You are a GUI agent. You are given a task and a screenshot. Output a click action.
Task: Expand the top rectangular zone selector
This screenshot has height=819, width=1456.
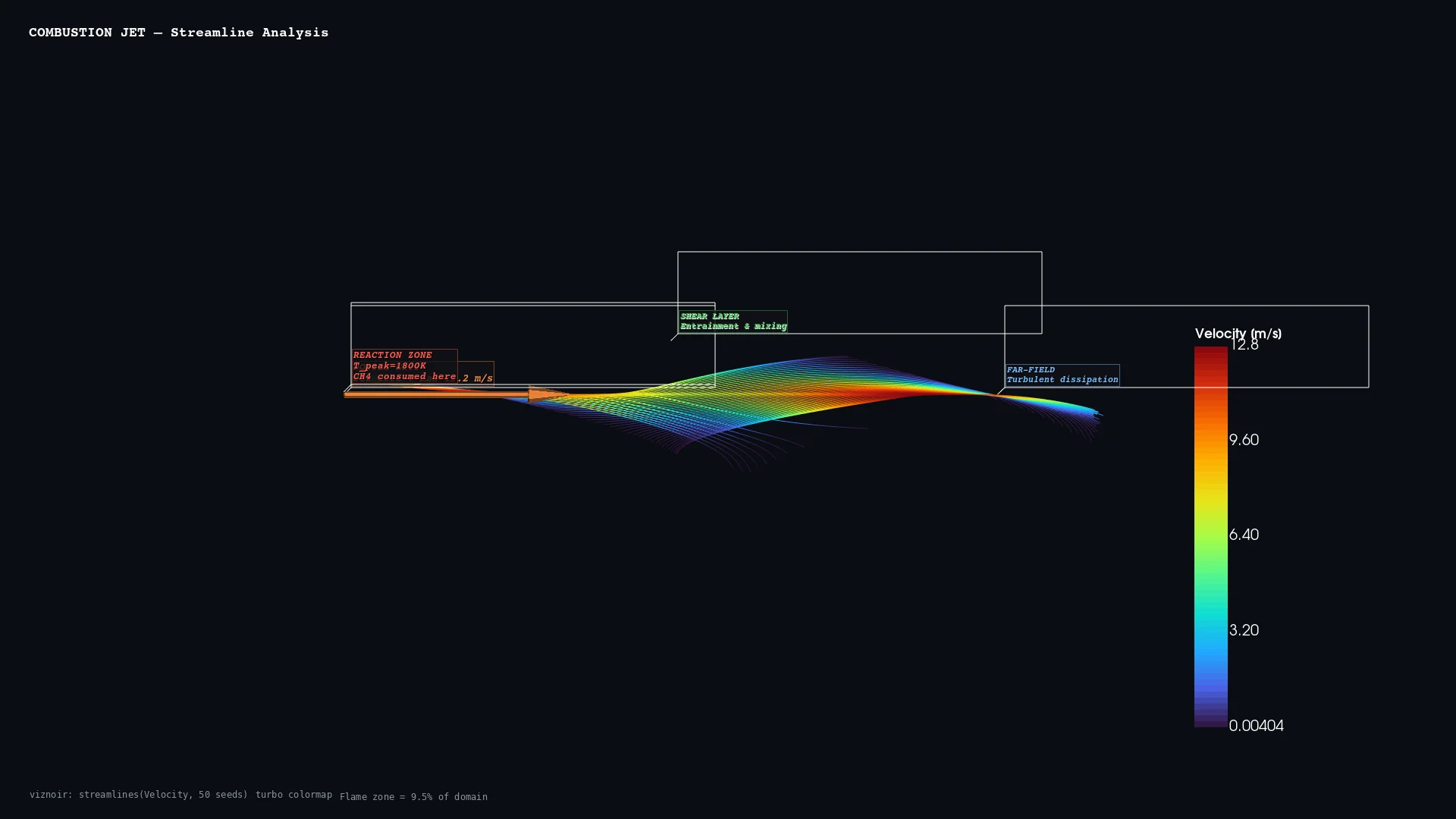pyautogui.click(x=860, y=253)
